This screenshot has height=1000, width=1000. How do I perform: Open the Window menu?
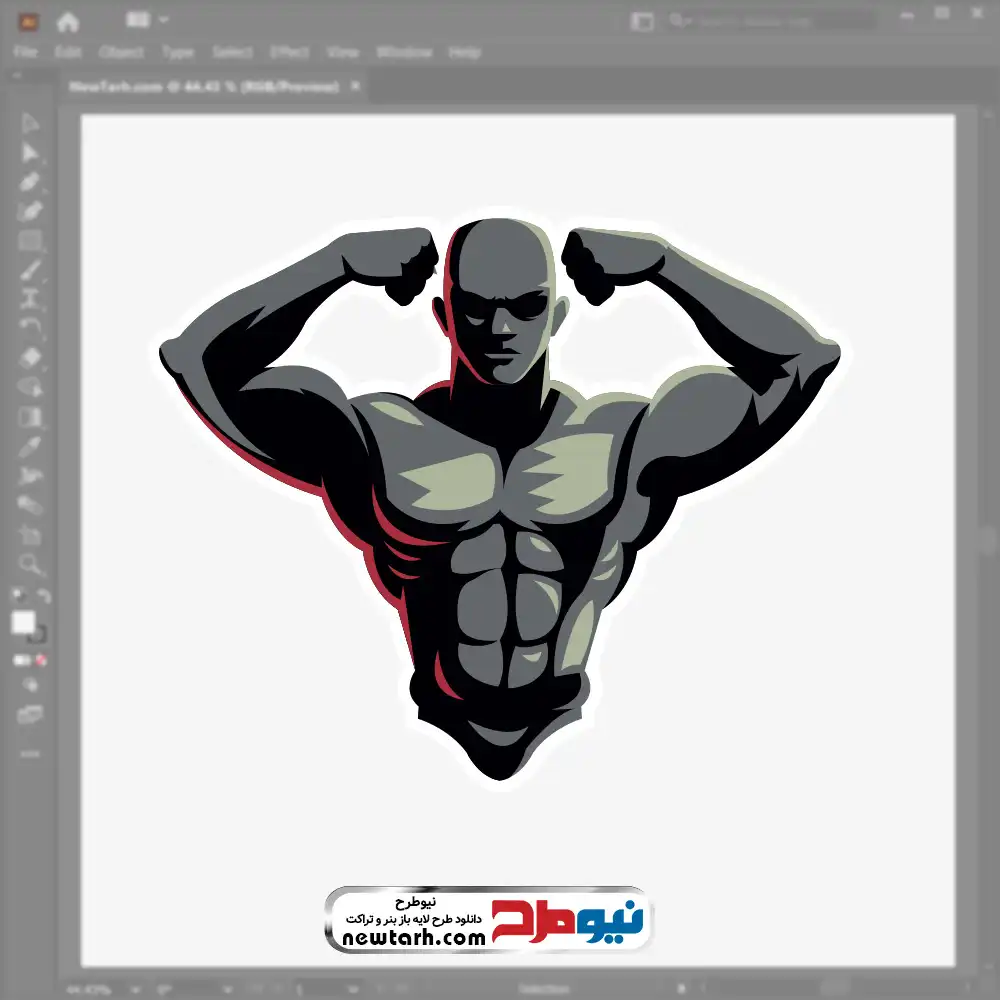tap(404, 52)
